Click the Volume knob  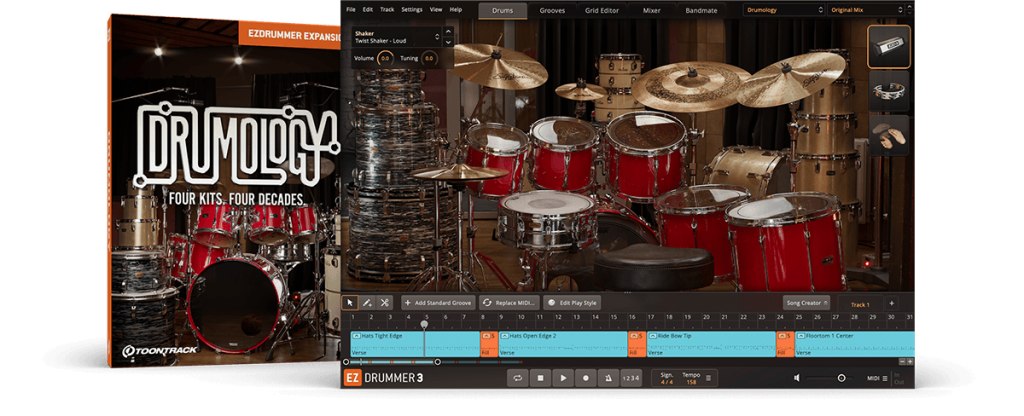coord(385,59)
